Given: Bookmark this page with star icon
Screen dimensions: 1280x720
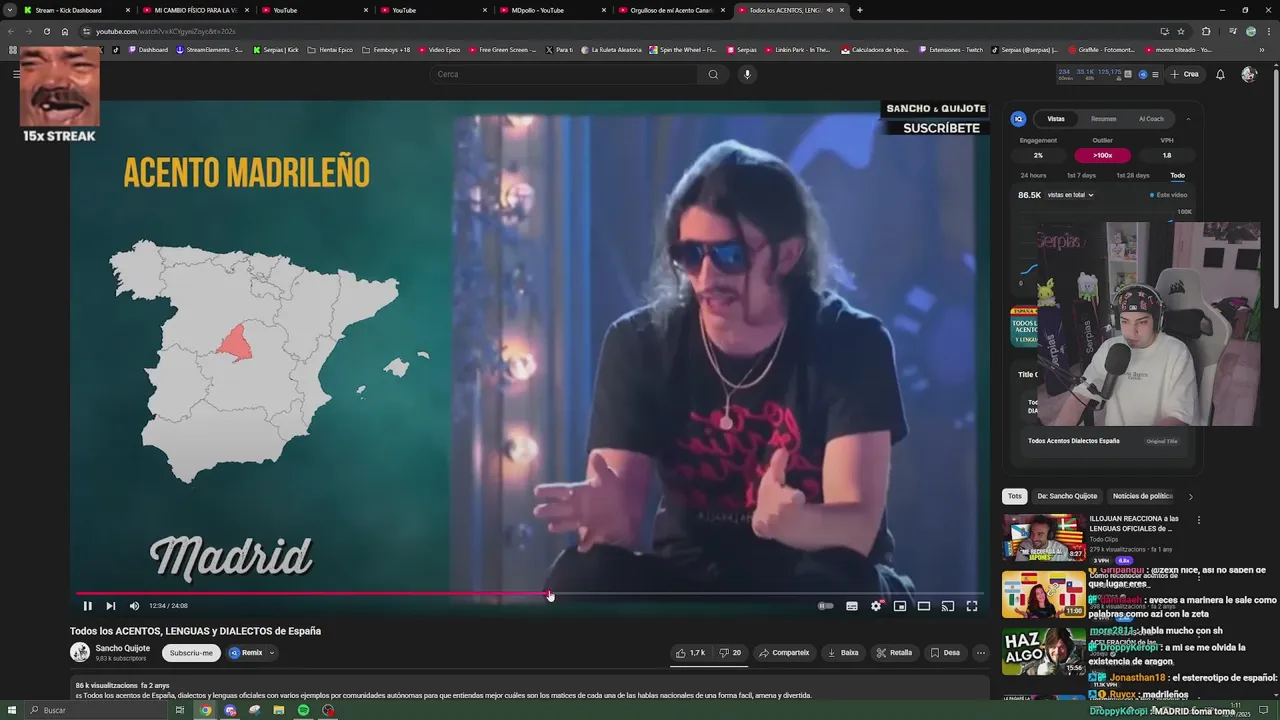Looking at the screenshot, I should click(x=1181, y=31).
